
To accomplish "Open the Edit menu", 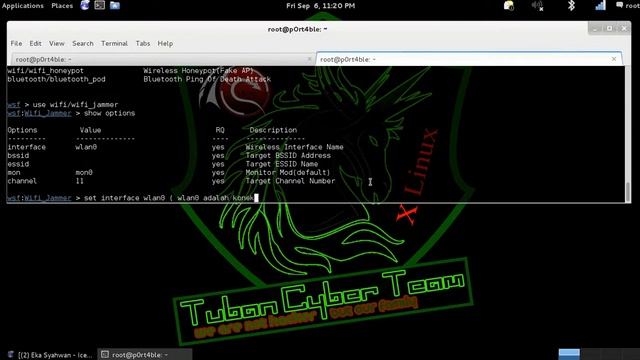I will 36,43.
